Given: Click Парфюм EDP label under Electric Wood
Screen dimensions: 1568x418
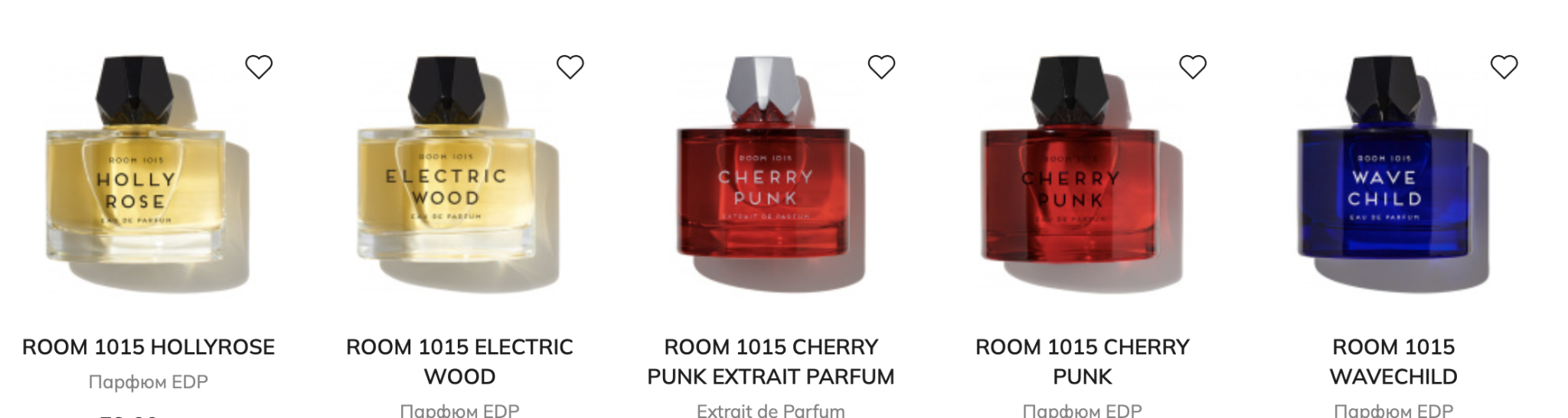Looking at the screenshot, I should [459, 410].
